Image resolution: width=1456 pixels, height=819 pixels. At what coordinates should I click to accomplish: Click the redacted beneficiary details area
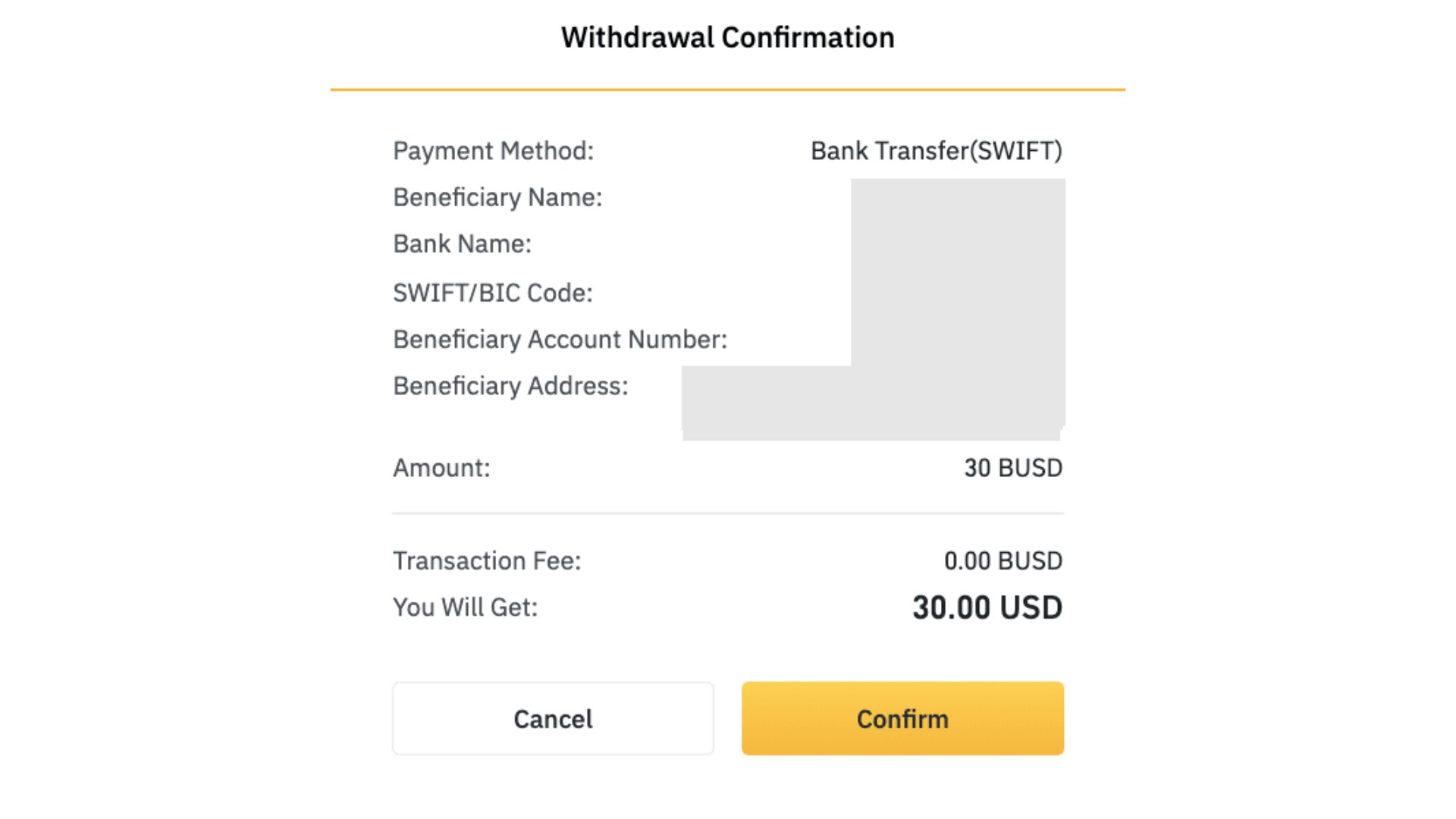tap(958, 272)
